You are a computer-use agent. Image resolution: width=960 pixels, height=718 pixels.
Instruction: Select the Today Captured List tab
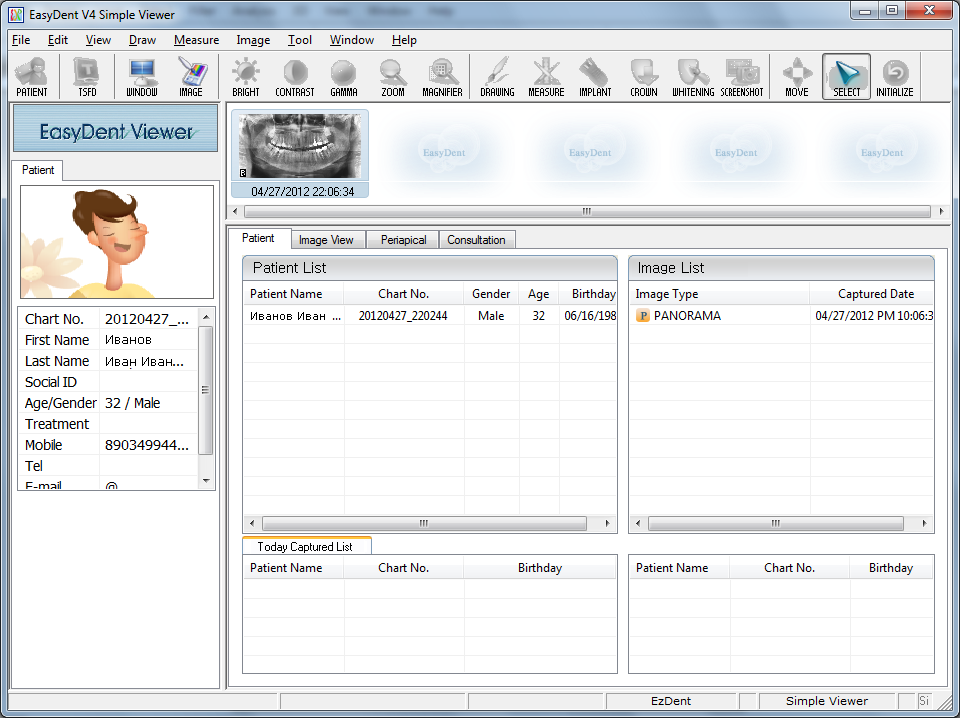point(306,546)
